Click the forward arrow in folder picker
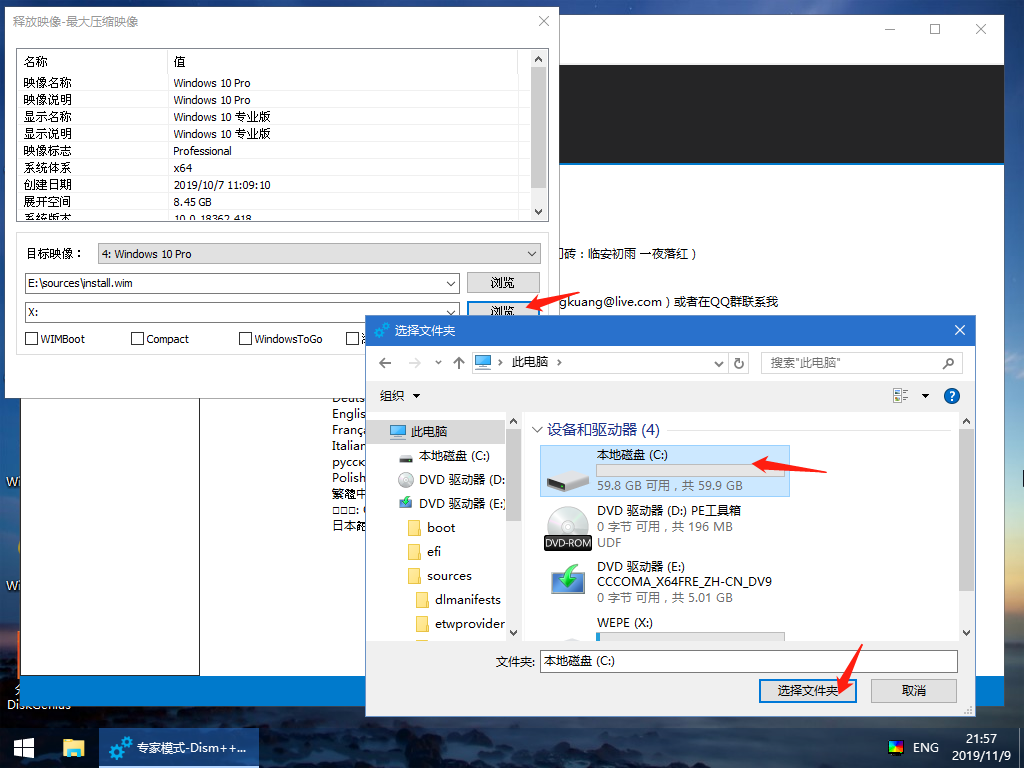This screenshot has width=1024, height=768. tap(414, 363)
